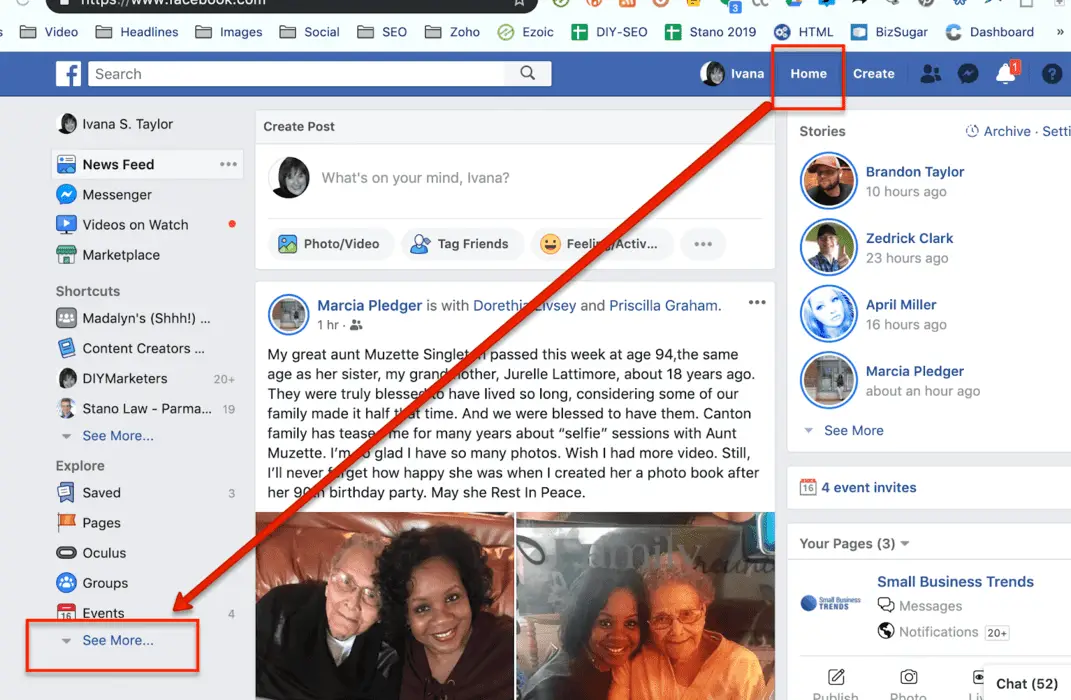Open the Archive link in Stories
Image resolution: width=1071 pixels, height=700 pixels.
click(x=1007, y=131)
